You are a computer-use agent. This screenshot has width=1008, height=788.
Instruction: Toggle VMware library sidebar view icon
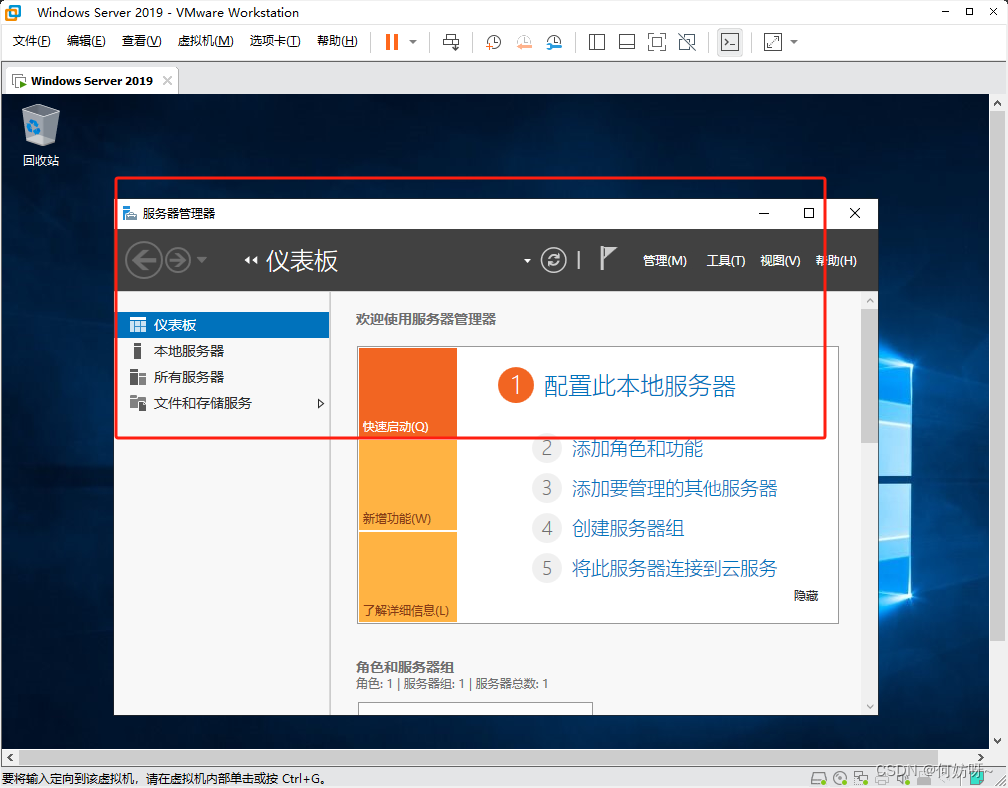point(597,42)
